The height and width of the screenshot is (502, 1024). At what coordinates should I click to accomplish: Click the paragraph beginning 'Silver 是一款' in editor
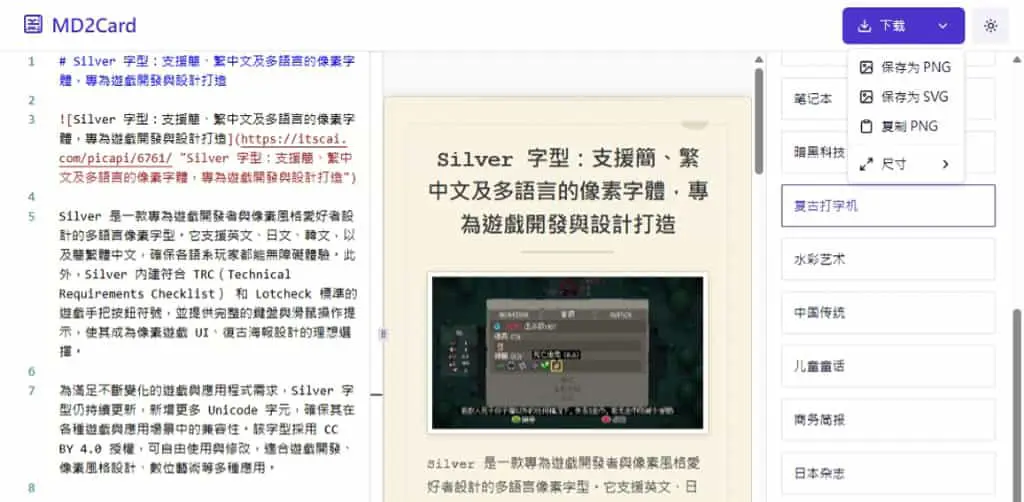[207, 283]
